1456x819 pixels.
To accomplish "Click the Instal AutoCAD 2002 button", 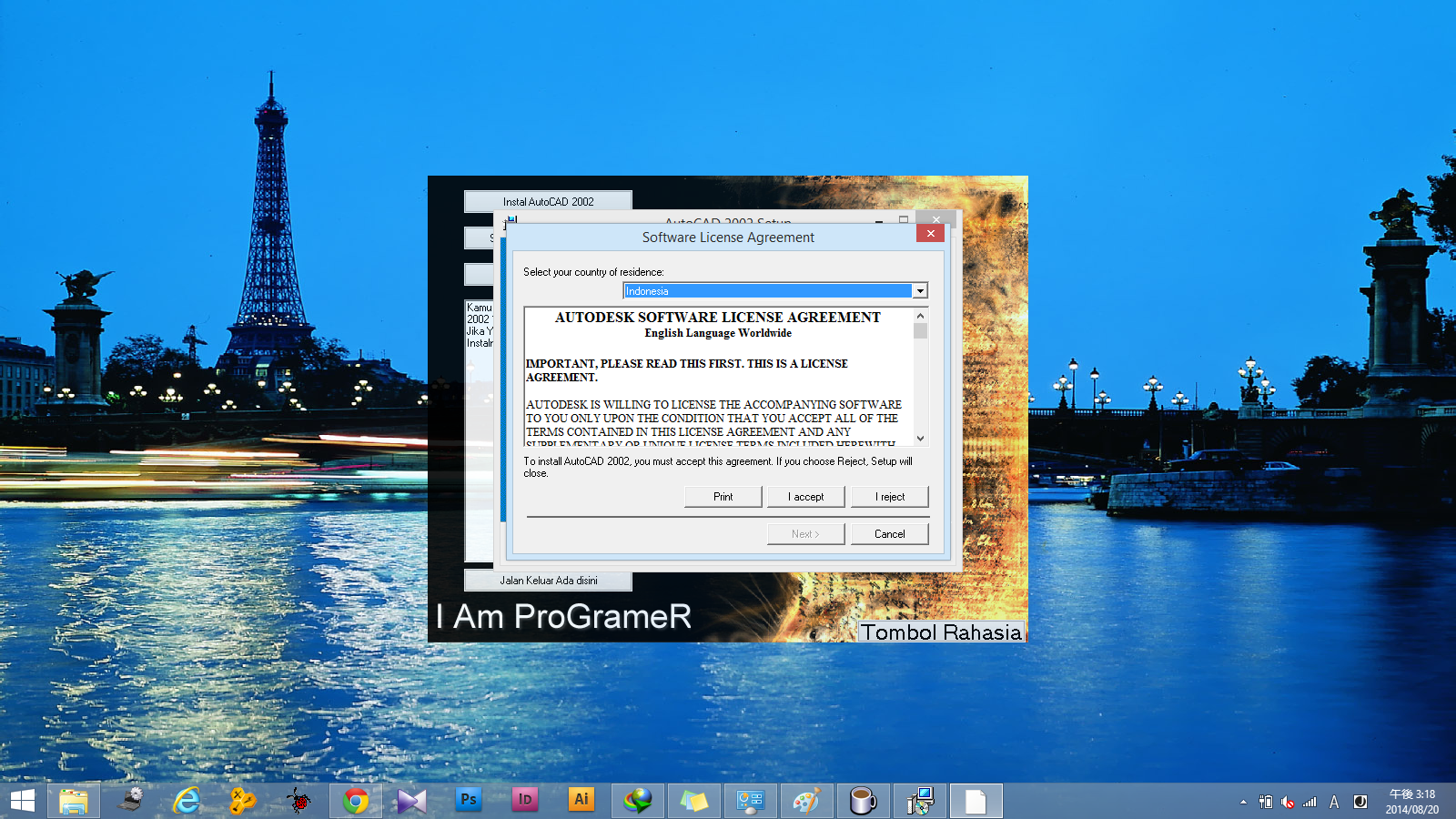I will tap(548, 202).
